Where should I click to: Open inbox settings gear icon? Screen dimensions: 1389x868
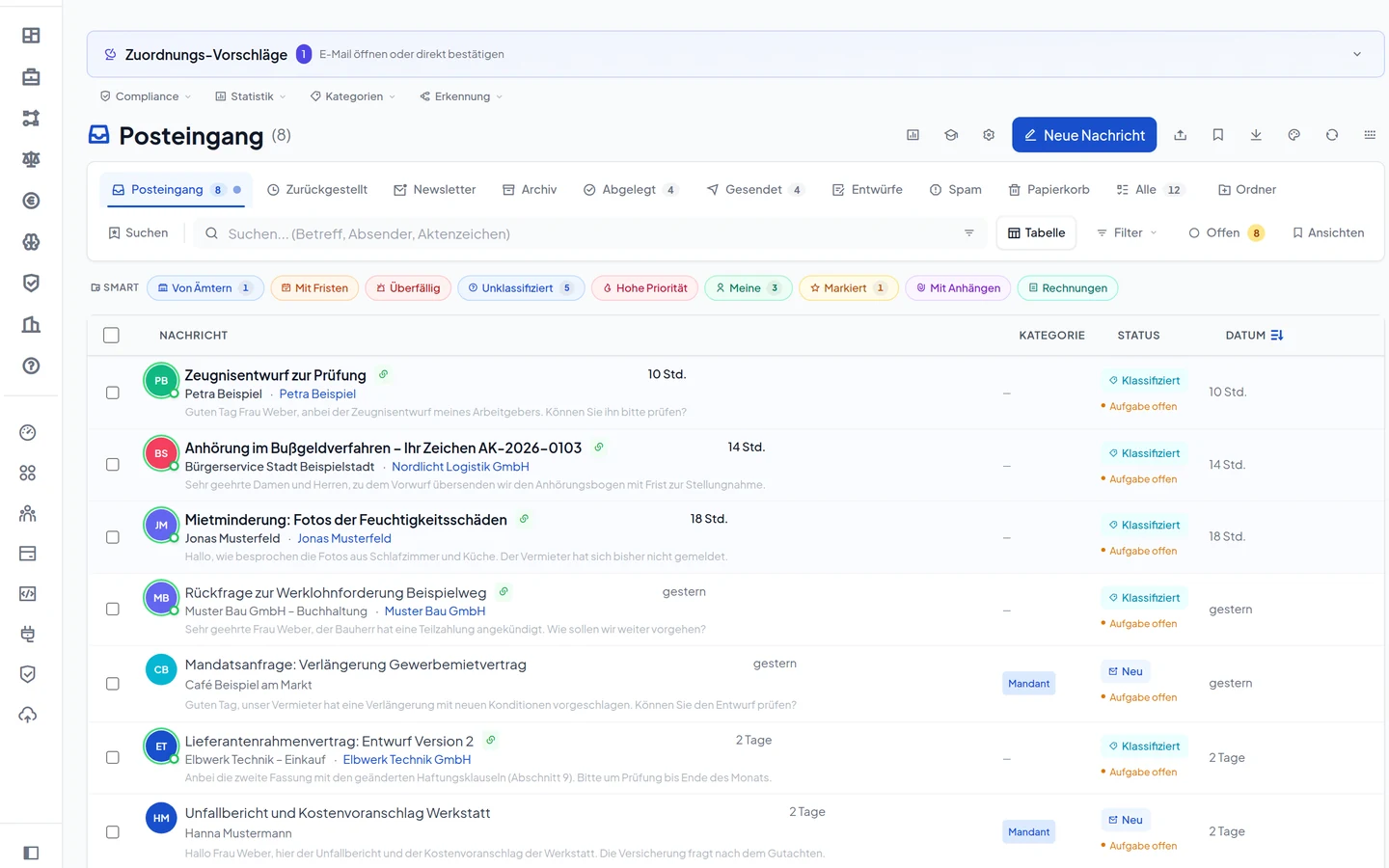[x=989, y=135]
